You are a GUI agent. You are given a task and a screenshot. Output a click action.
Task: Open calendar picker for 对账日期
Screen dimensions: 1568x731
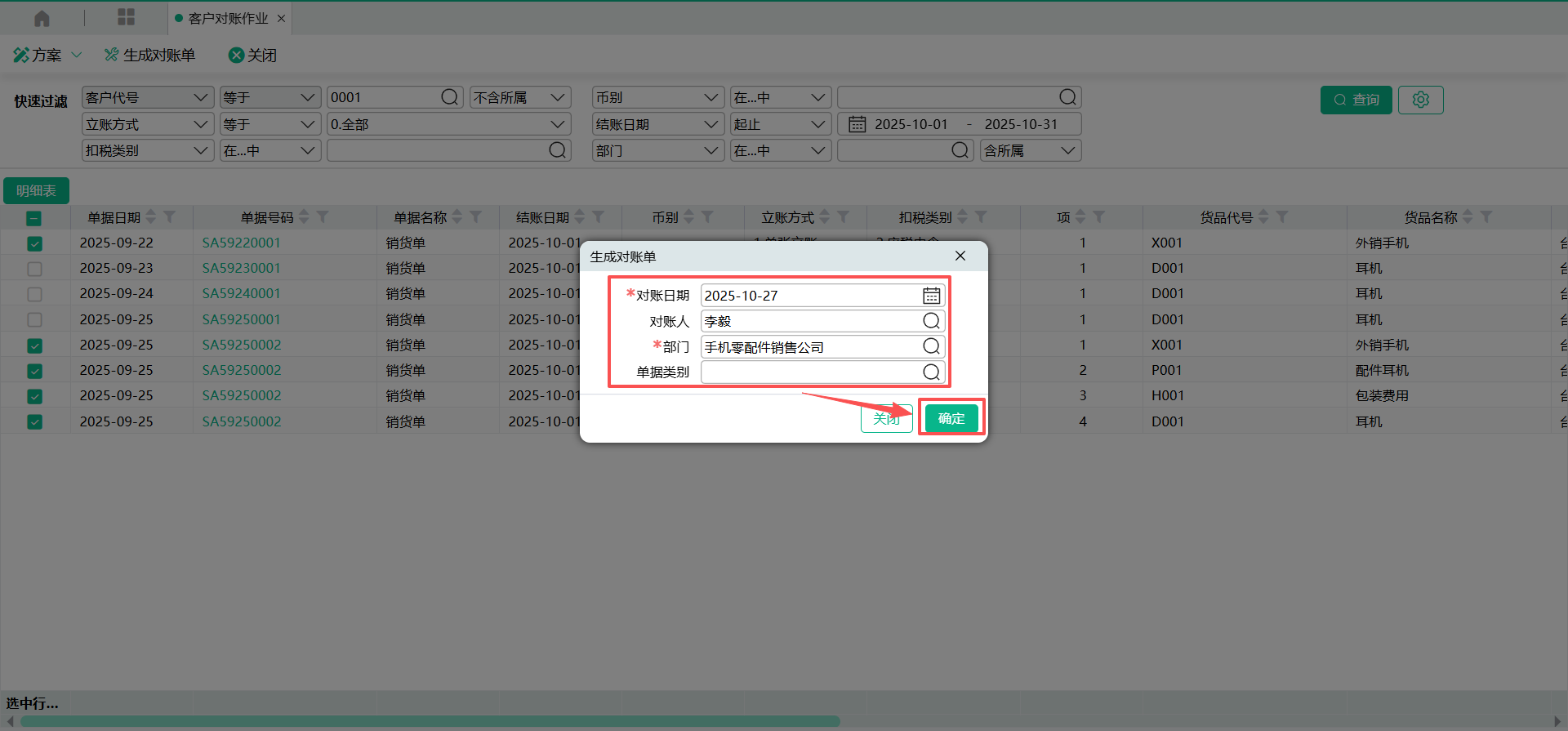[x=931, y=296]
